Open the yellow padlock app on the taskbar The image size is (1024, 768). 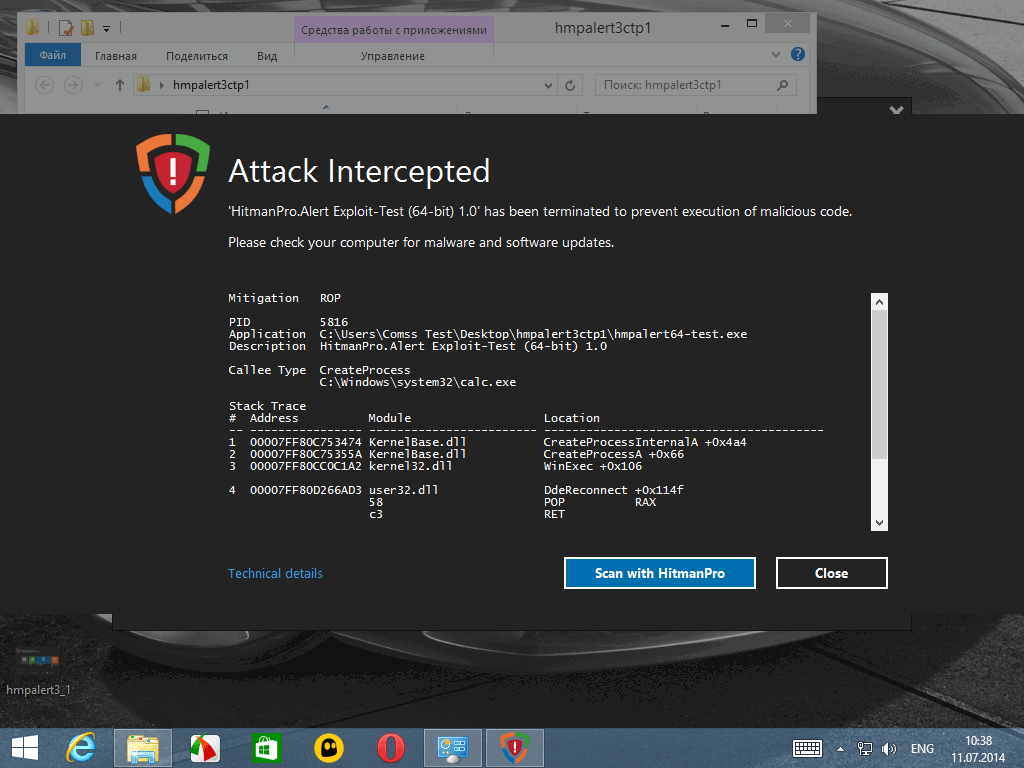pyautogui.click(x=328, y=747)
